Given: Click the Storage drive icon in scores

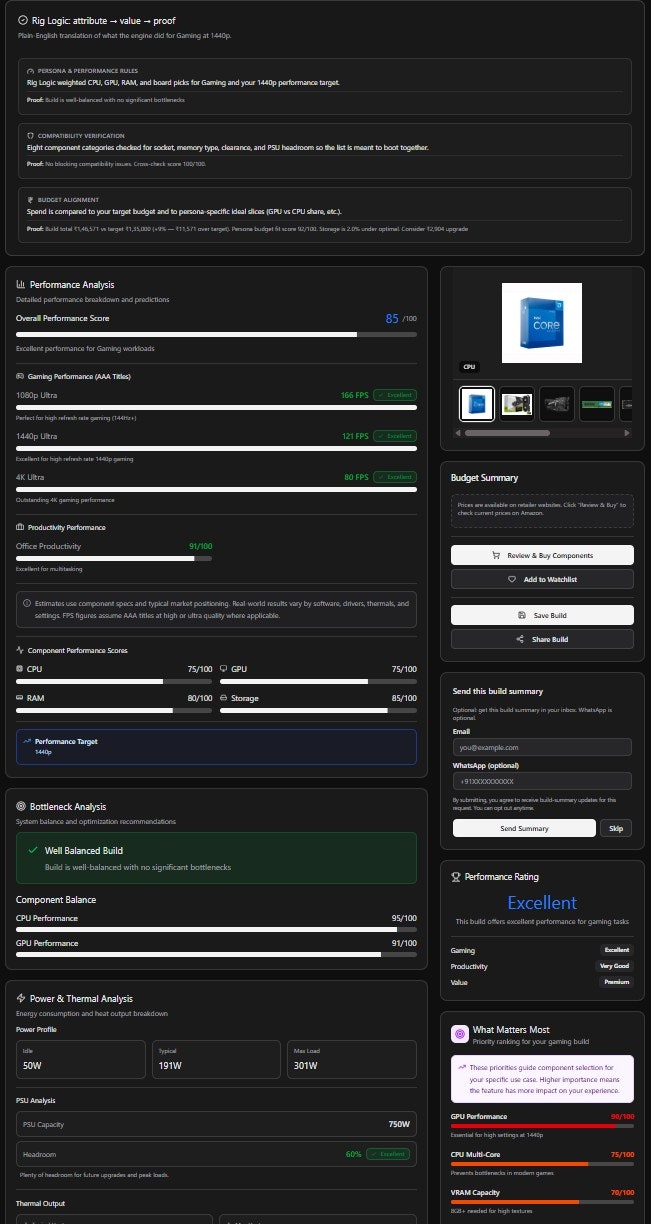Looking at the screenshot, I should point(223,698).
